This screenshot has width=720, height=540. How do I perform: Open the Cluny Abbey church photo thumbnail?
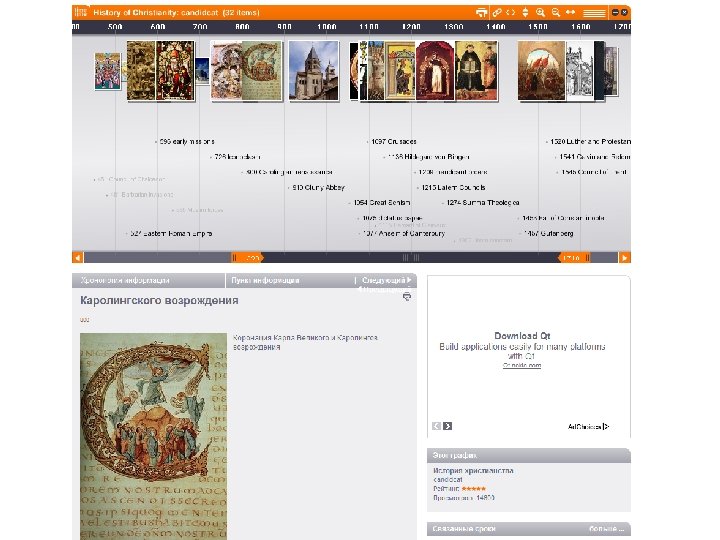(314, 71)
